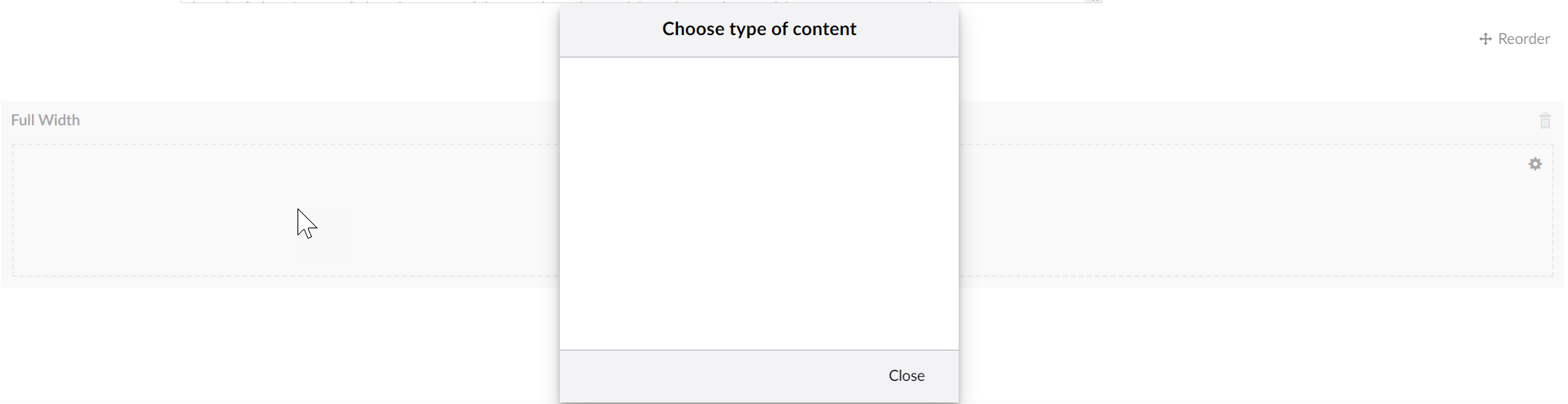
Task: Select the Full Width row label
Action: (45, 121)
